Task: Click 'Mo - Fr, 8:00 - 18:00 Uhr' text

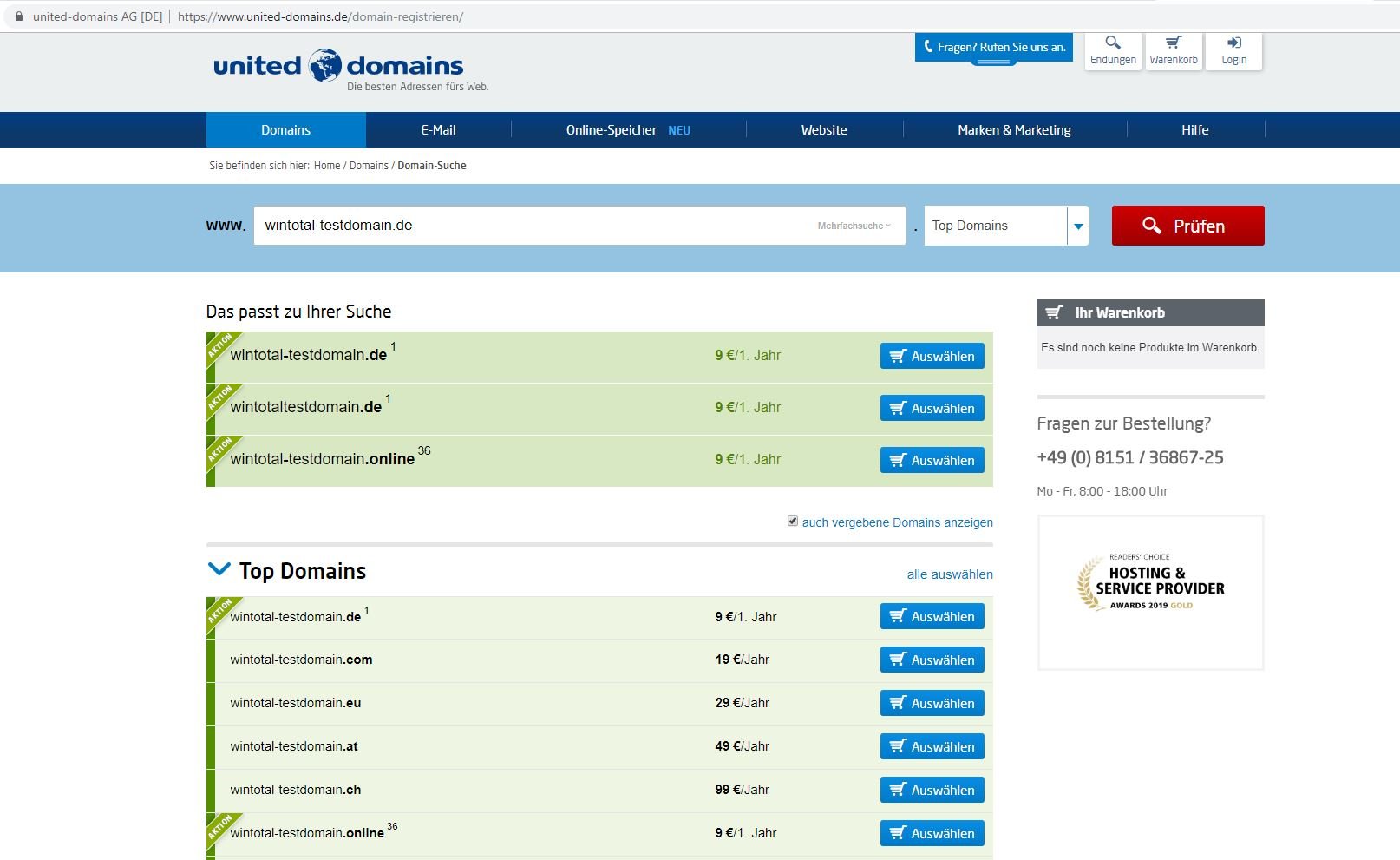Action: 1102,491
